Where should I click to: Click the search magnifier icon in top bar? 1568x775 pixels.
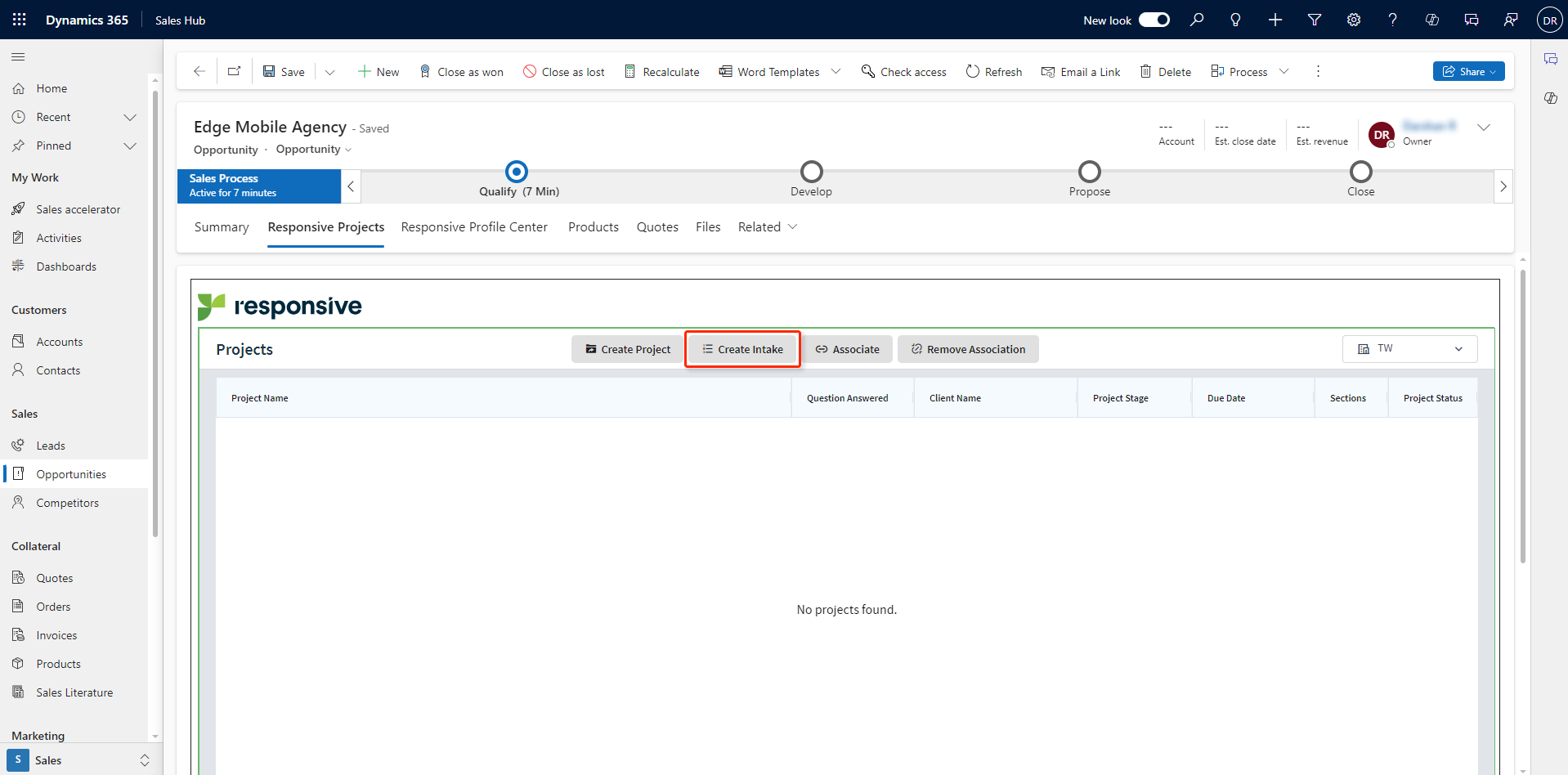point(1197,20)
